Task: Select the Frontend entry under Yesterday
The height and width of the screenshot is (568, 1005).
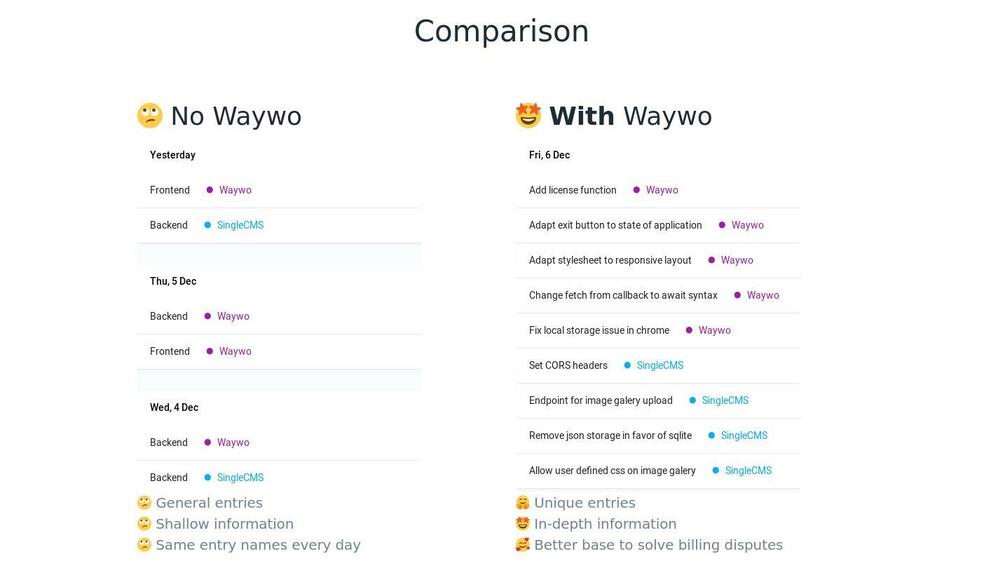Action: (x=170, y=190)
